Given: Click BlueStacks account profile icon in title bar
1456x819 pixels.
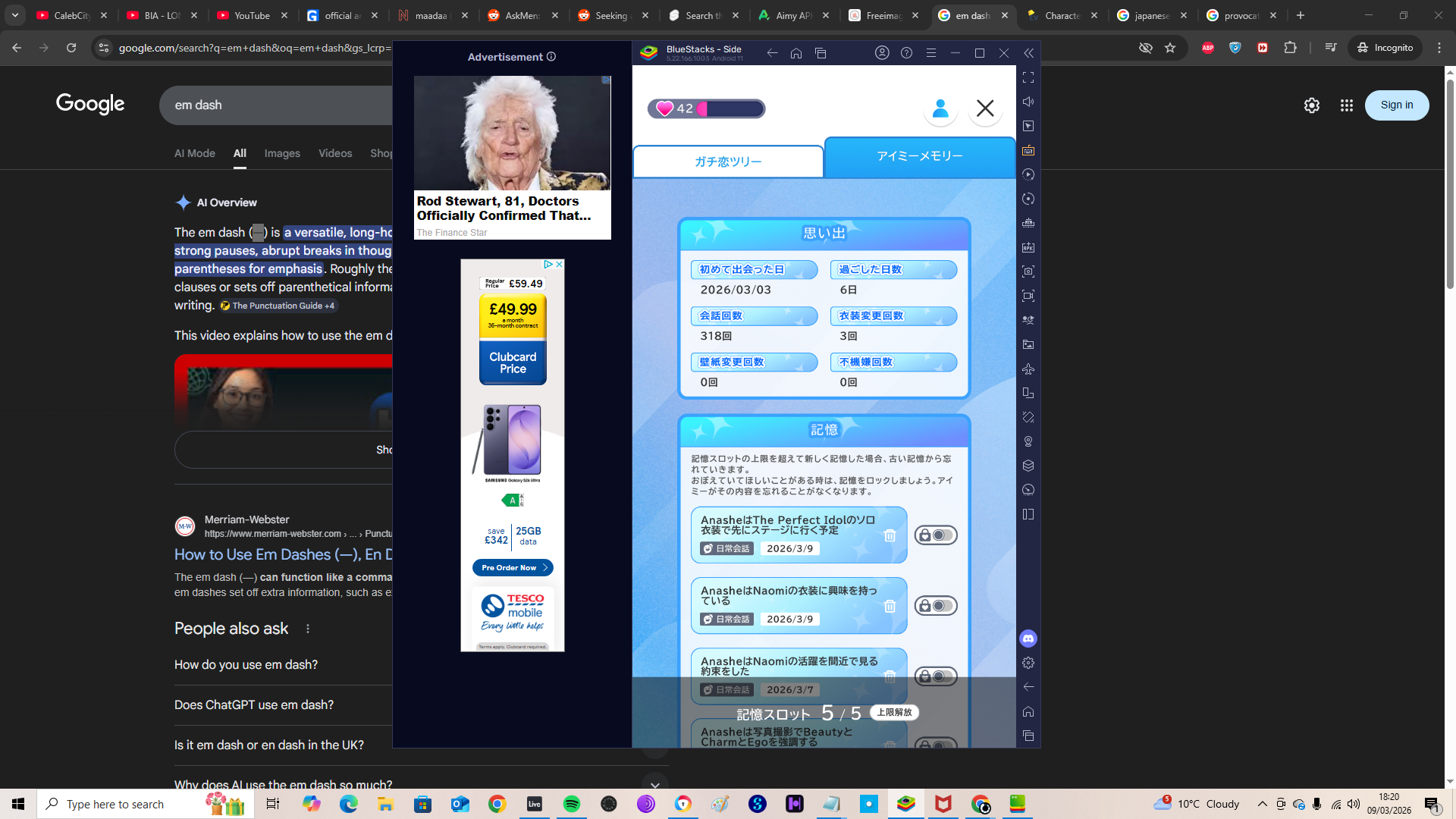Looking at the screenshot, I should (x=882, y=53).
